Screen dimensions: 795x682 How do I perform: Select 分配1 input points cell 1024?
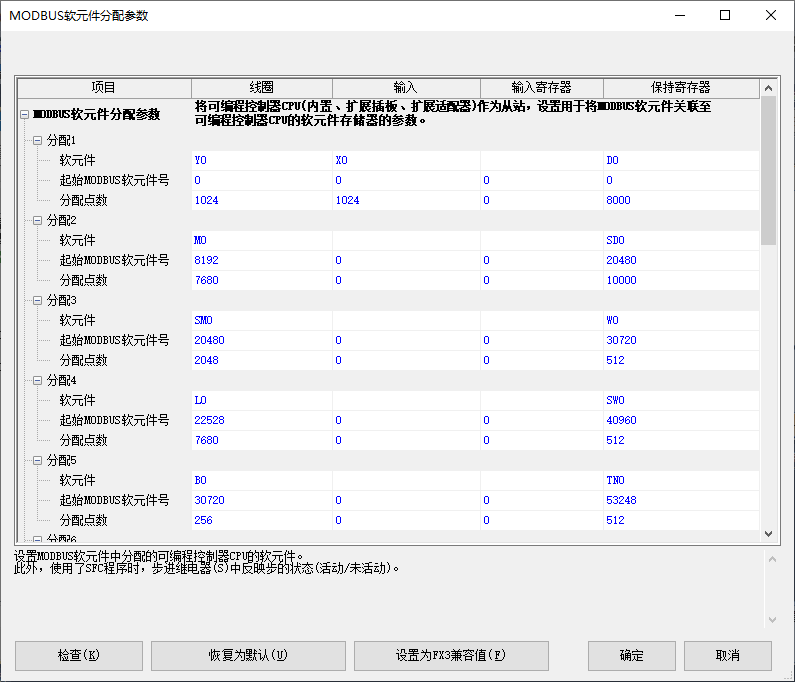pyautogui.click(x=406, y=200)
